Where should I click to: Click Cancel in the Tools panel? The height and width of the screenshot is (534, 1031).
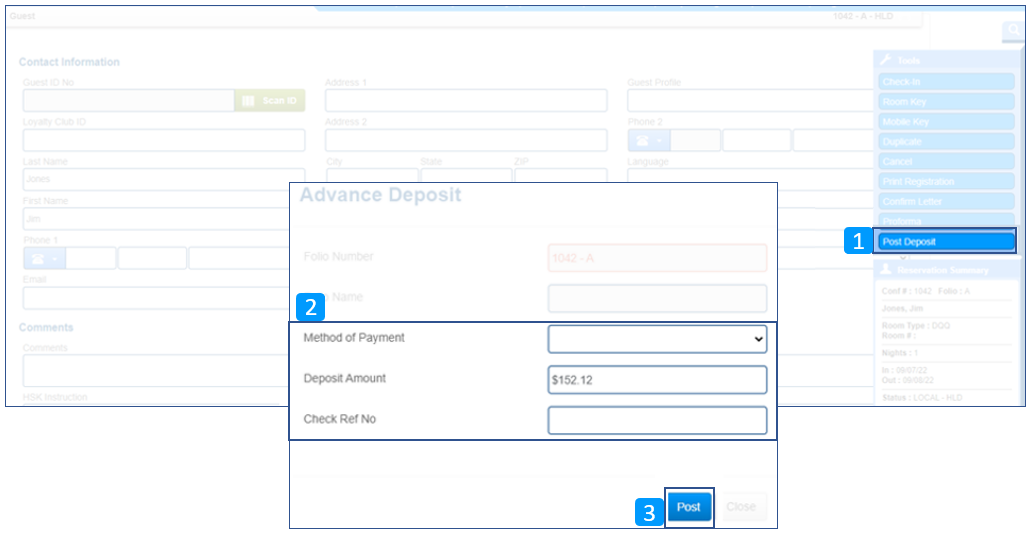tap(946, 162)
